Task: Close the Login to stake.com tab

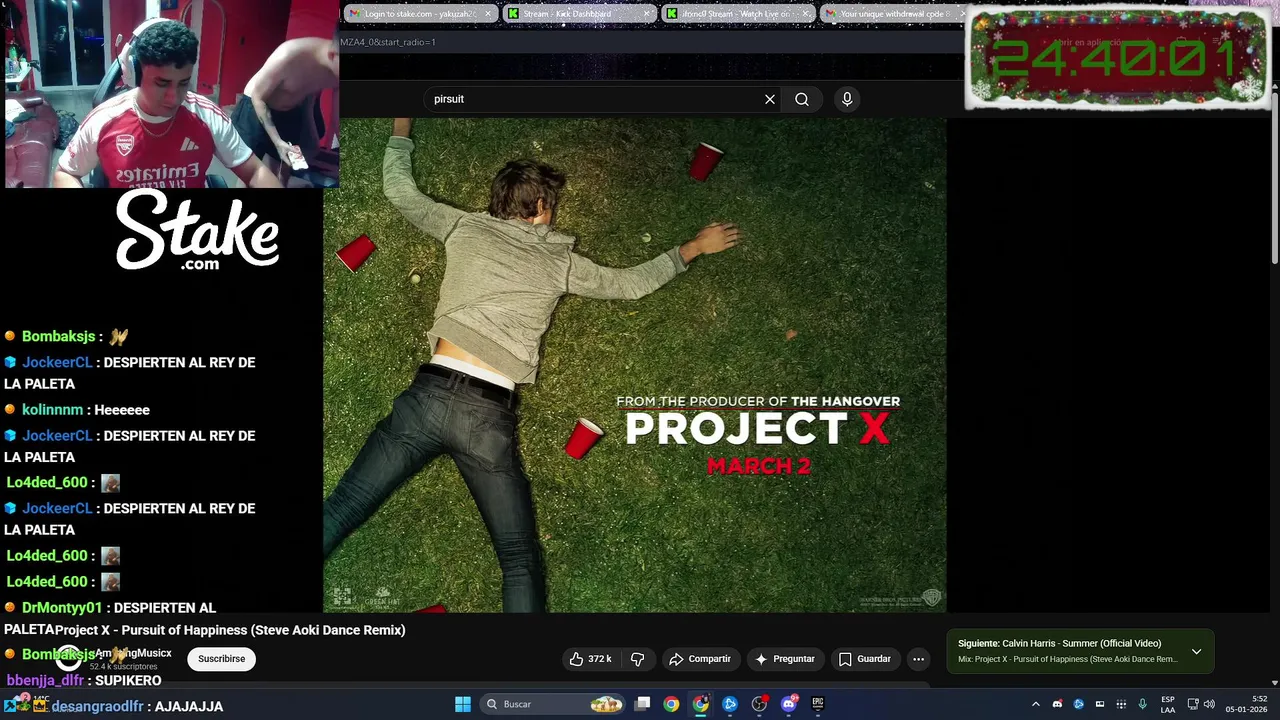Action: coord(488,14)
